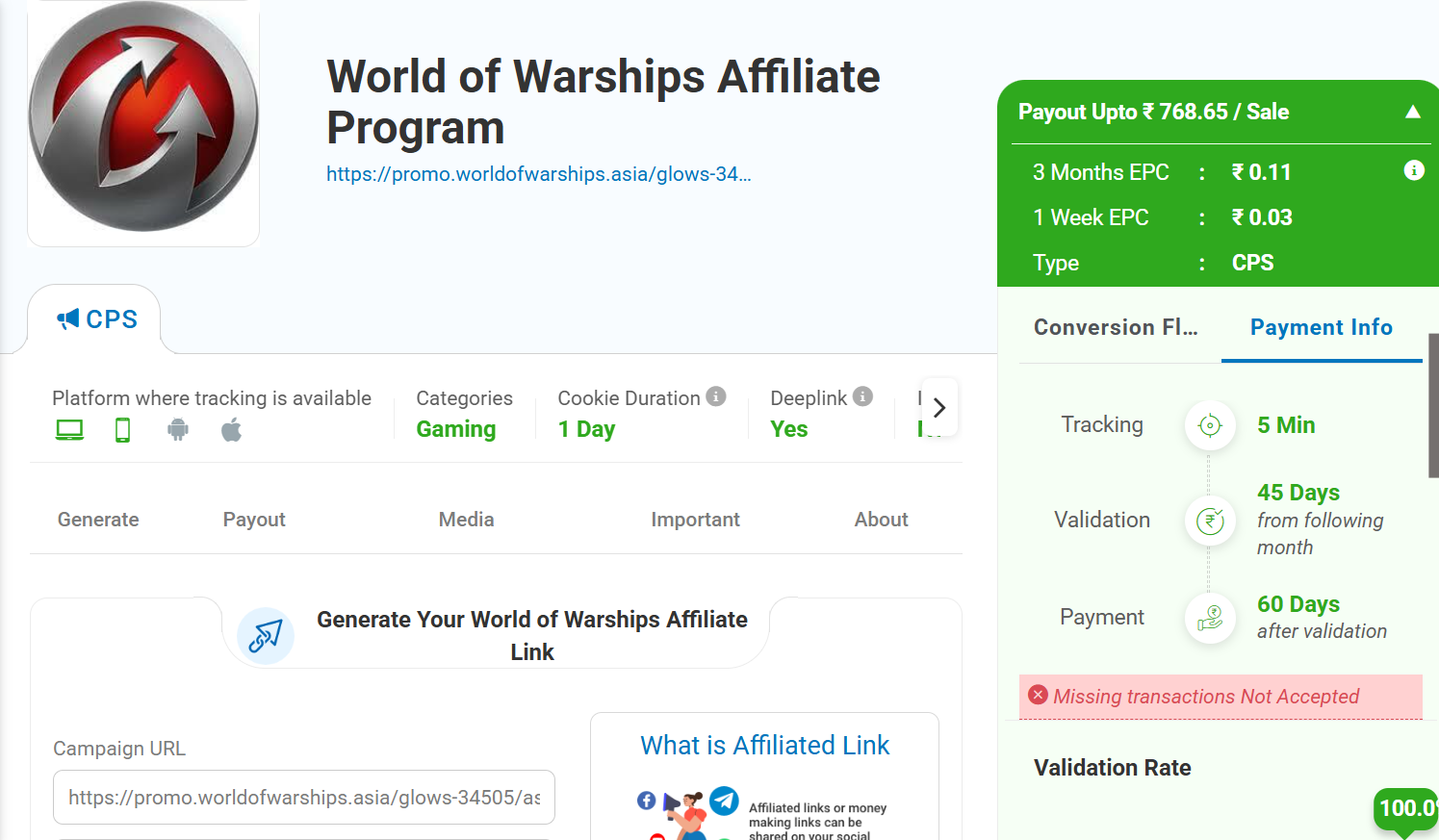Click the Payment hand coin icon
Image resolution: width=1439 pixels, height=840 pixels.
click(x=1210, y=618)
